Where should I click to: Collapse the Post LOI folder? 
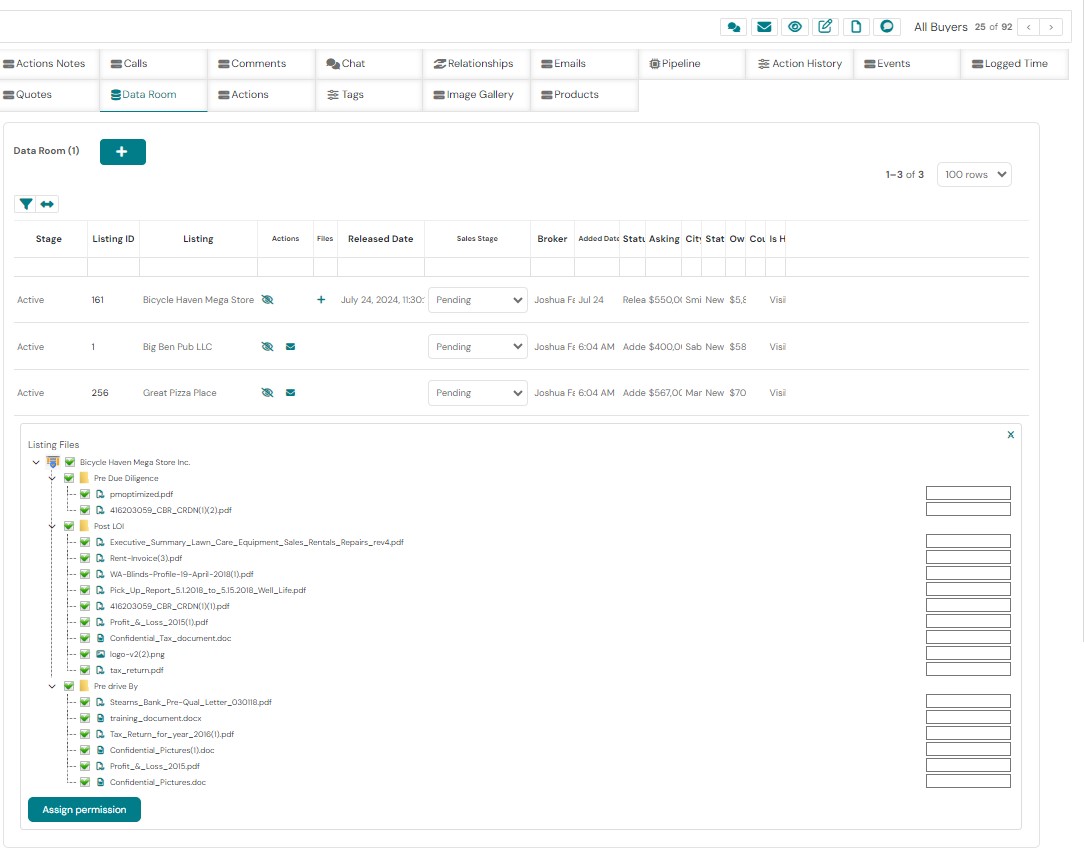pyautogui.click(x=52, y=526)
